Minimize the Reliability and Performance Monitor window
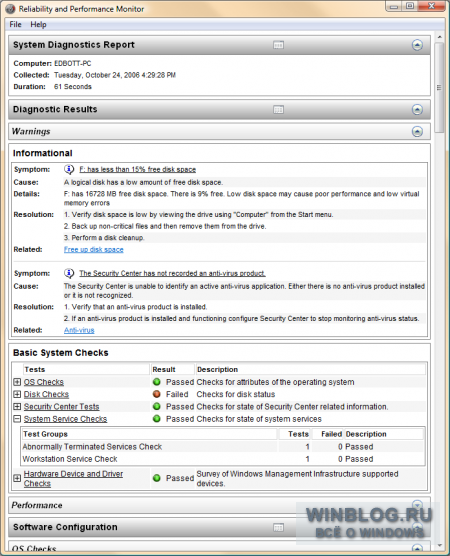450x556 pixels. pyautogui.click(x=394, y=6)
